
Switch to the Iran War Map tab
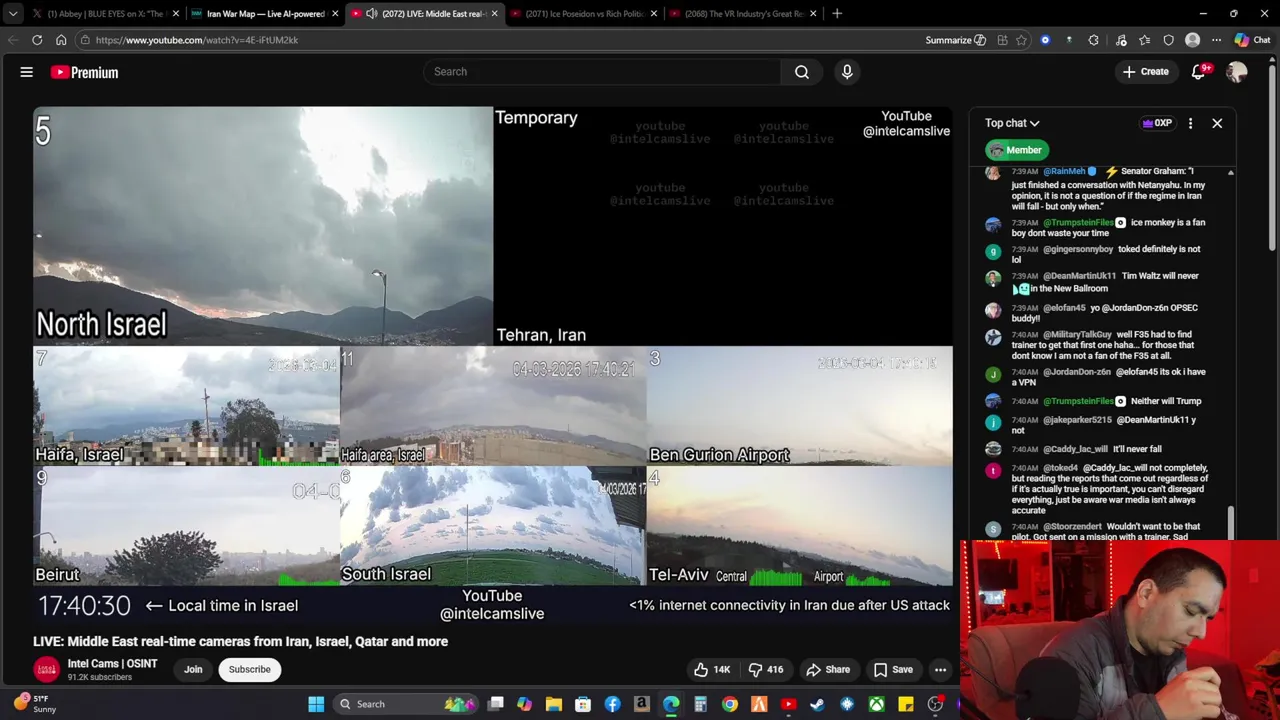(x=264, y=14)
